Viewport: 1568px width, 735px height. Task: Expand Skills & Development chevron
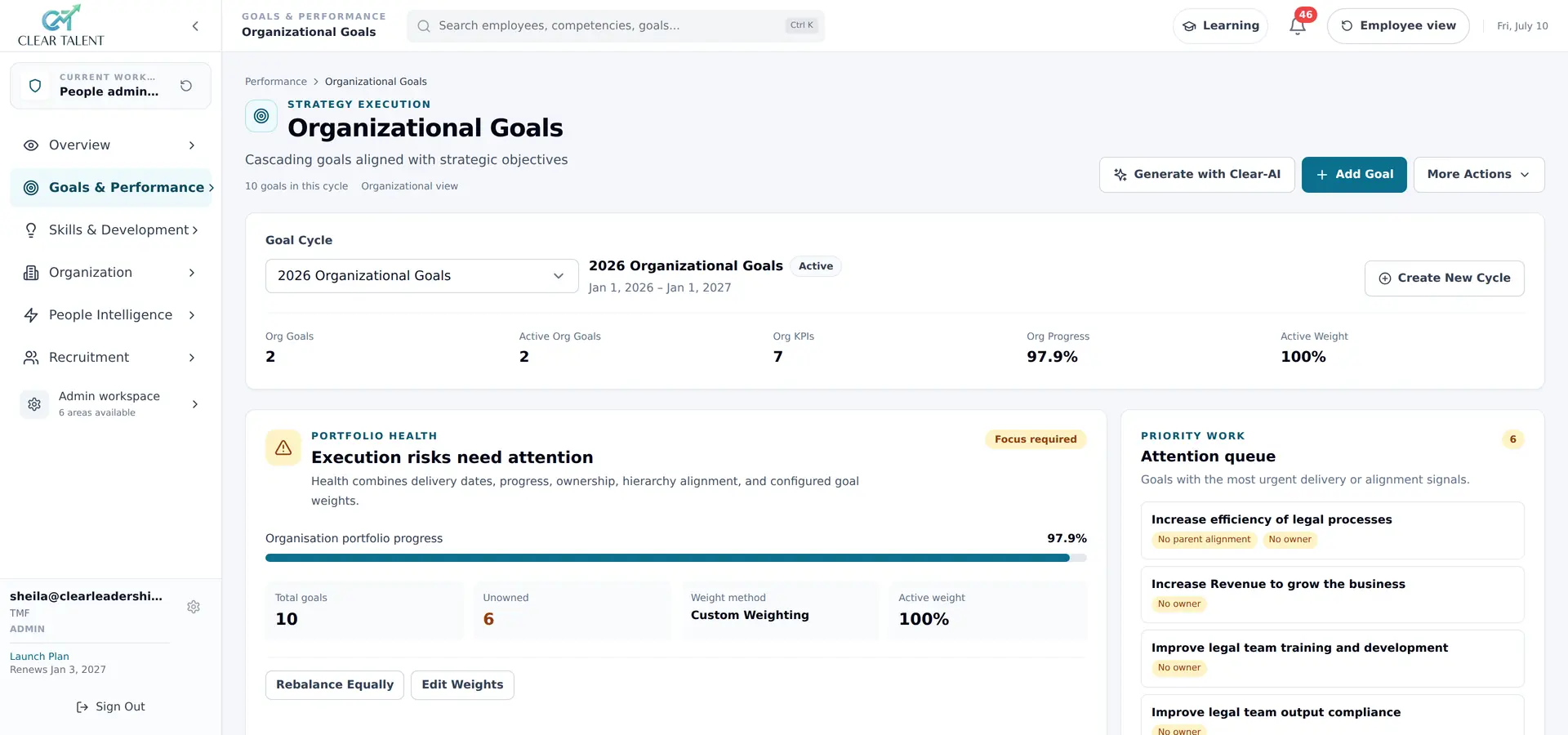click(195, 230)
